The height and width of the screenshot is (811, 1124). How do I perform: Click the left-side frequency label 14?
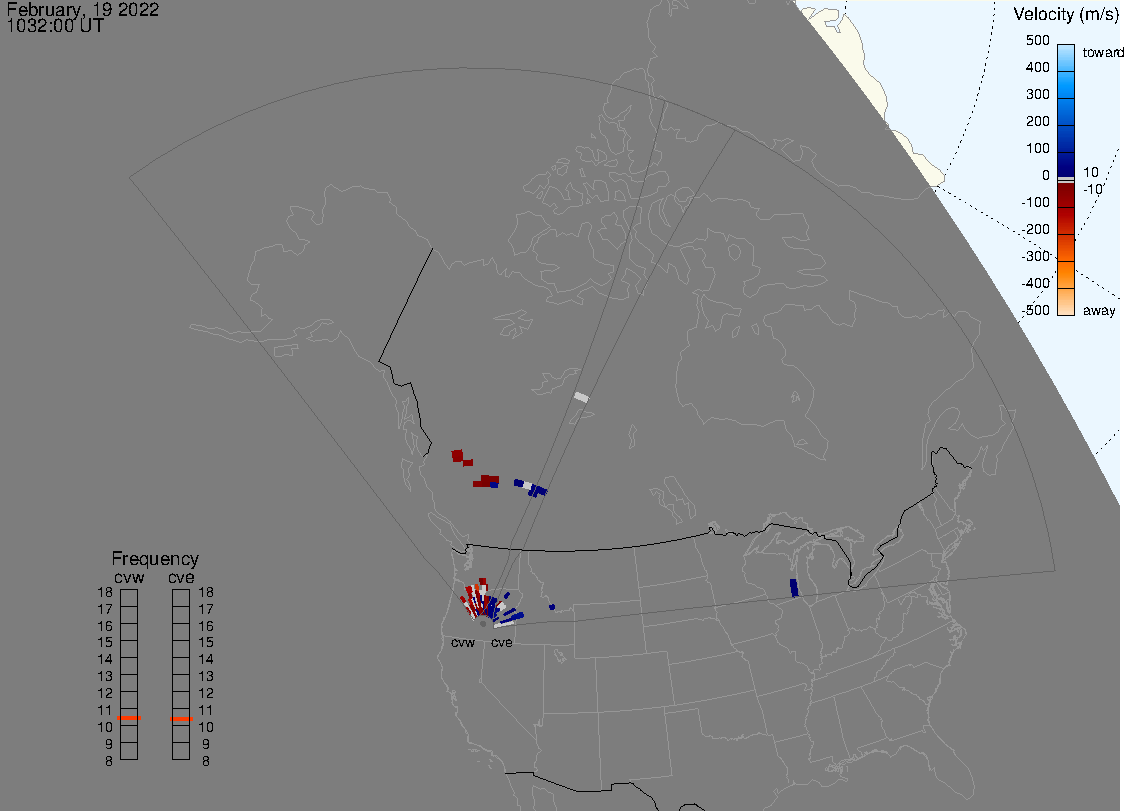point(105,660)
